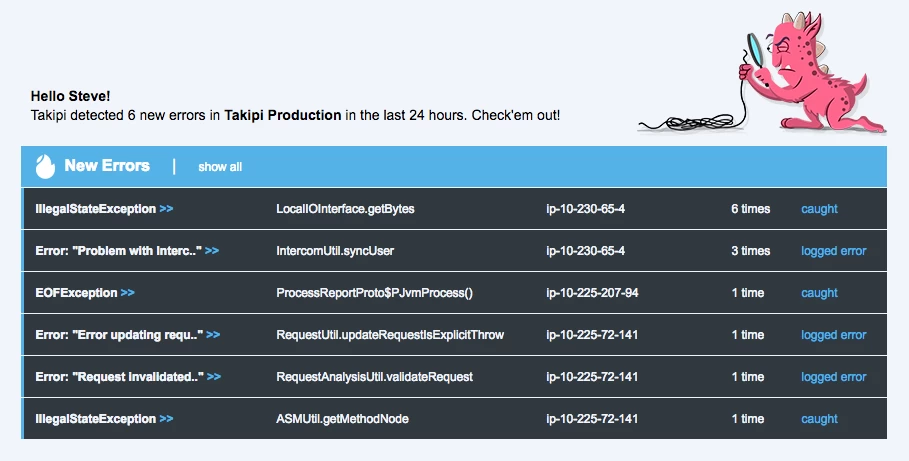The height and width of the screenshot is (461, 909).
Task: Click the >> arrows after EOFException
Action: pyautogui.click(x=128, y=293)
